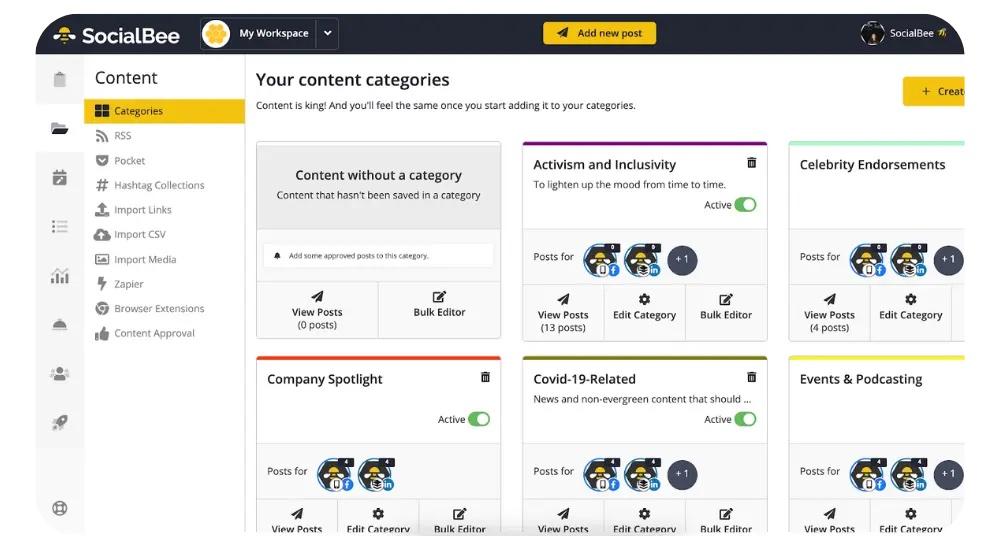
Task: Click the Add new post button
Action: tap(599, 34)
